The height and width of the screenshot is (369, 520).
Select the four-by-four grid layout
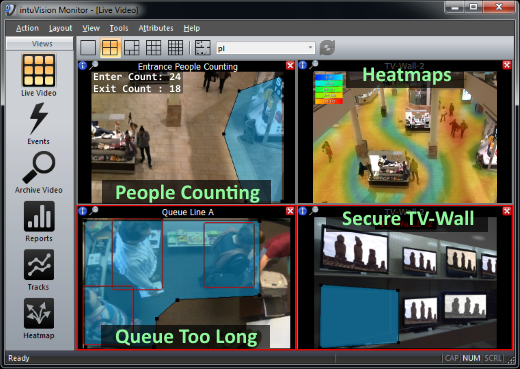175,48
